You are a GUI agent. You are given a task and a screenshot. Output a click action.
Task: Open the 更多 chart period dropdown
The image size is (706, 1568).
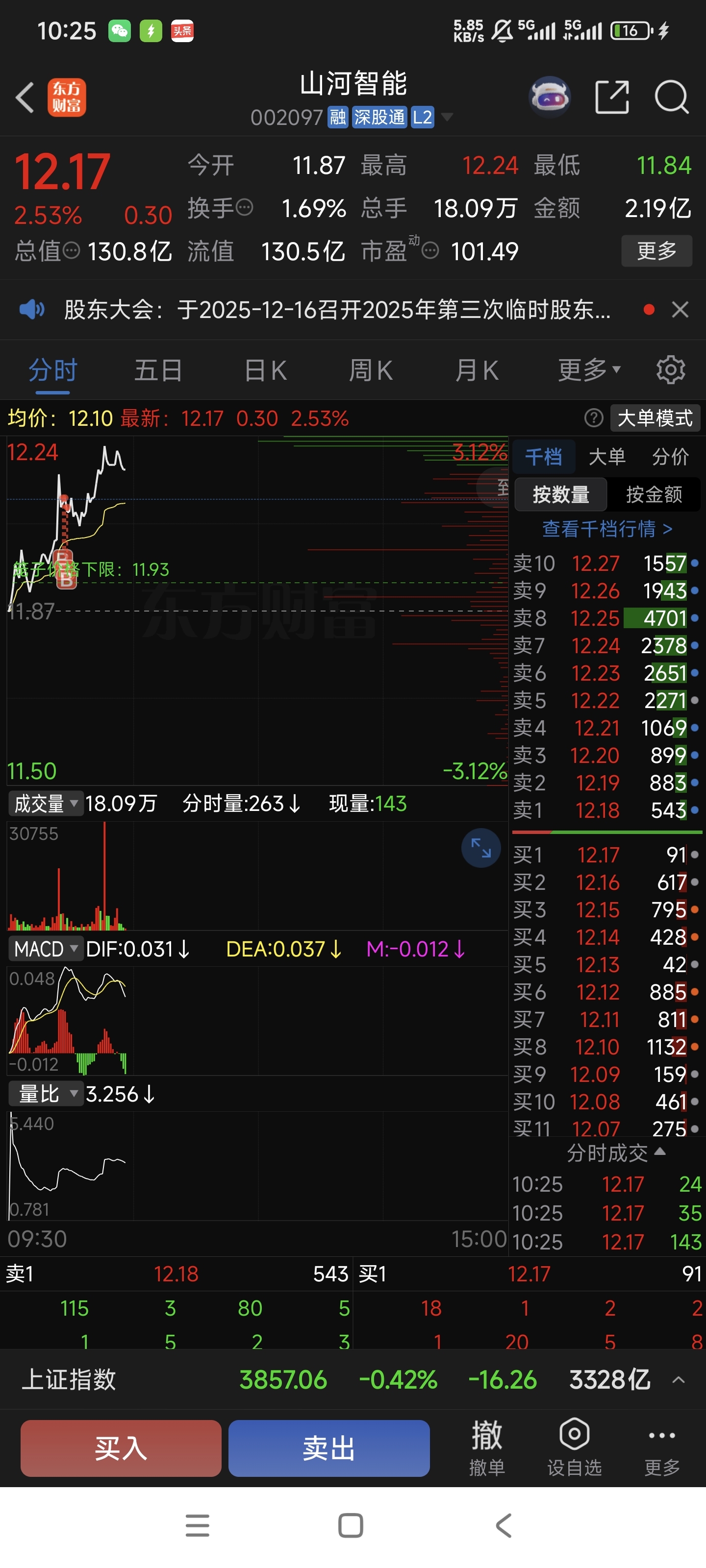pyautogui.click(x=589, y=370)
